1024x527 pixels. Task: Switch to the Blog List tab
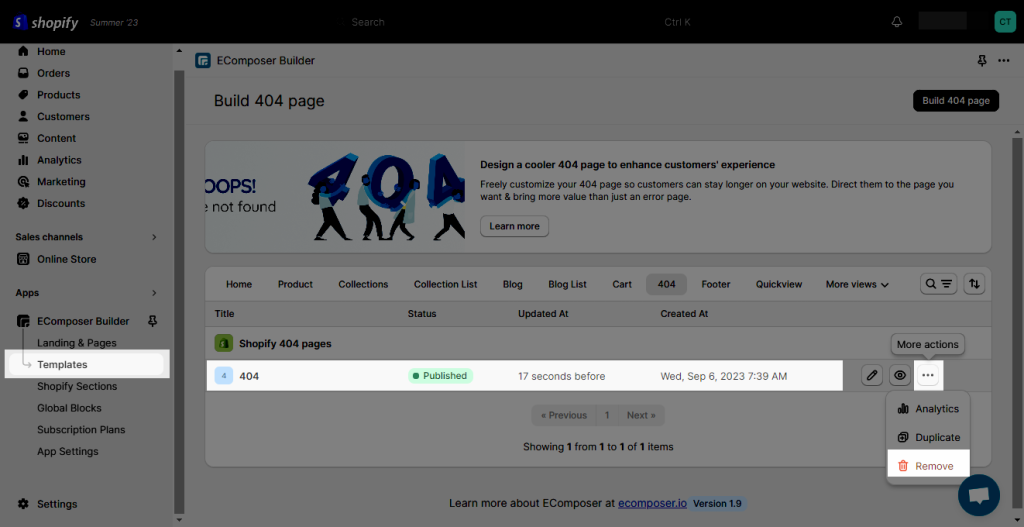[x=568, y=284]
